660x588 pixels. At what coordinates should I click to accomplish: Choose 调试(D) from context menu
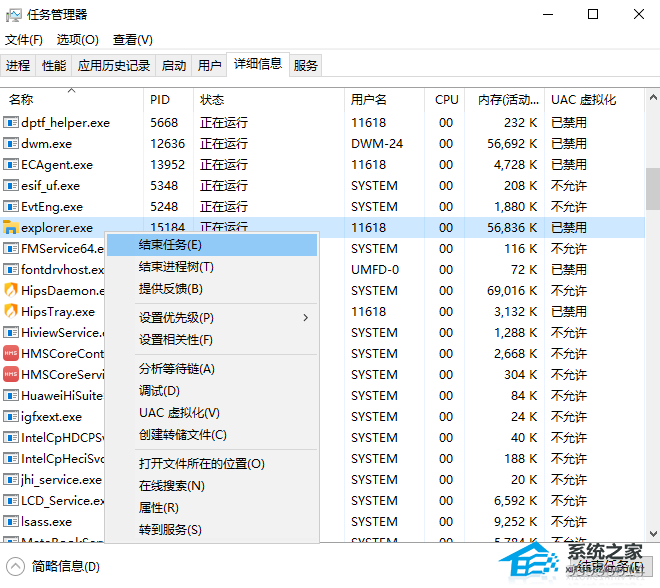tap(212, 391)
